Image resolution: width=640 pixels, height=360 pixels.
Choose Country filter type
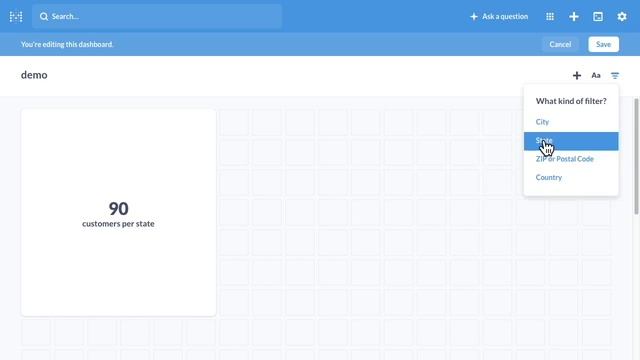[x=571, y=178]
